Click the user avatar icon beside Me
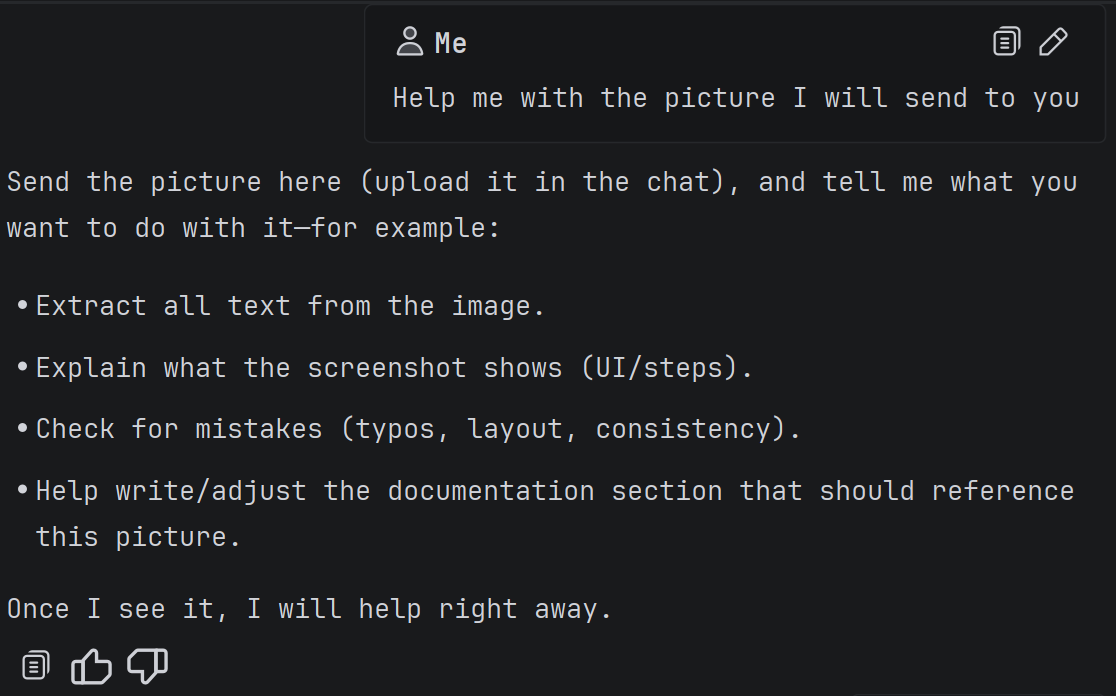The image size is (1116, 696). [410, 42]
